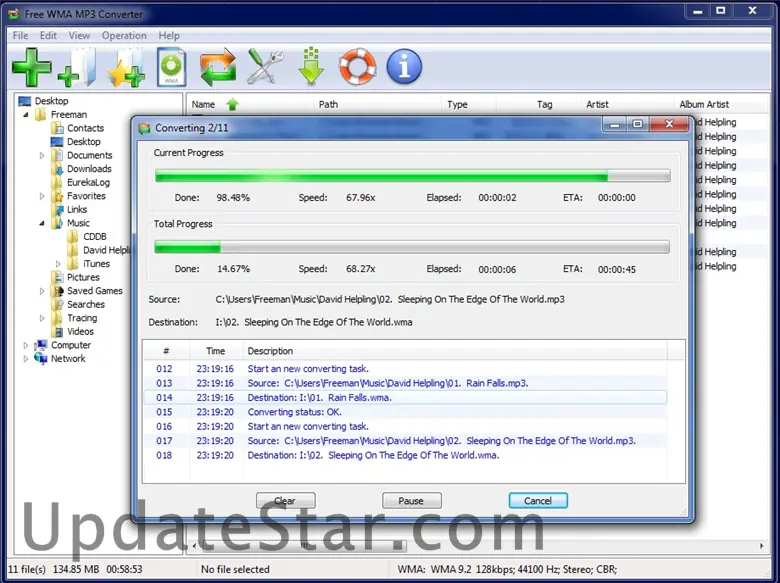Click the green download arrow icon
The height and width of the screenshot is (583, 780).
(x=311, y=66)
